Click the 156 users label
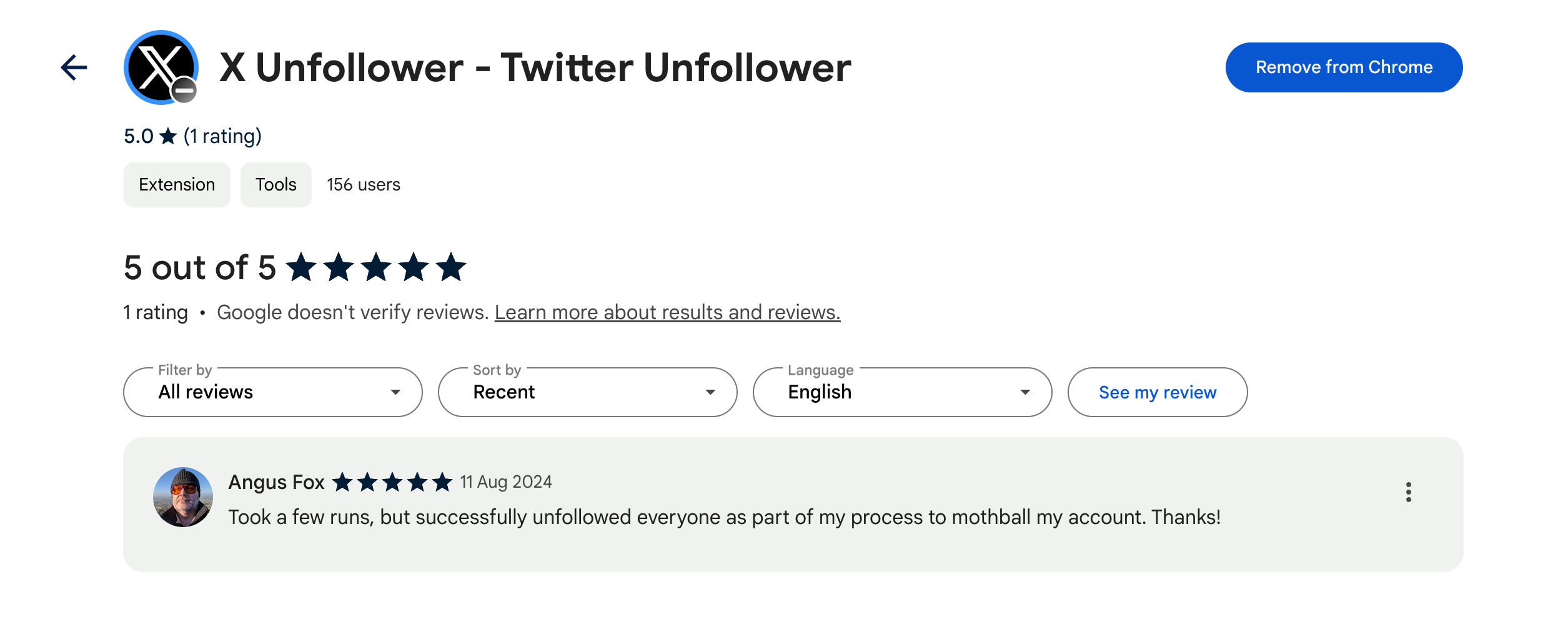 [x=364, y=184]
